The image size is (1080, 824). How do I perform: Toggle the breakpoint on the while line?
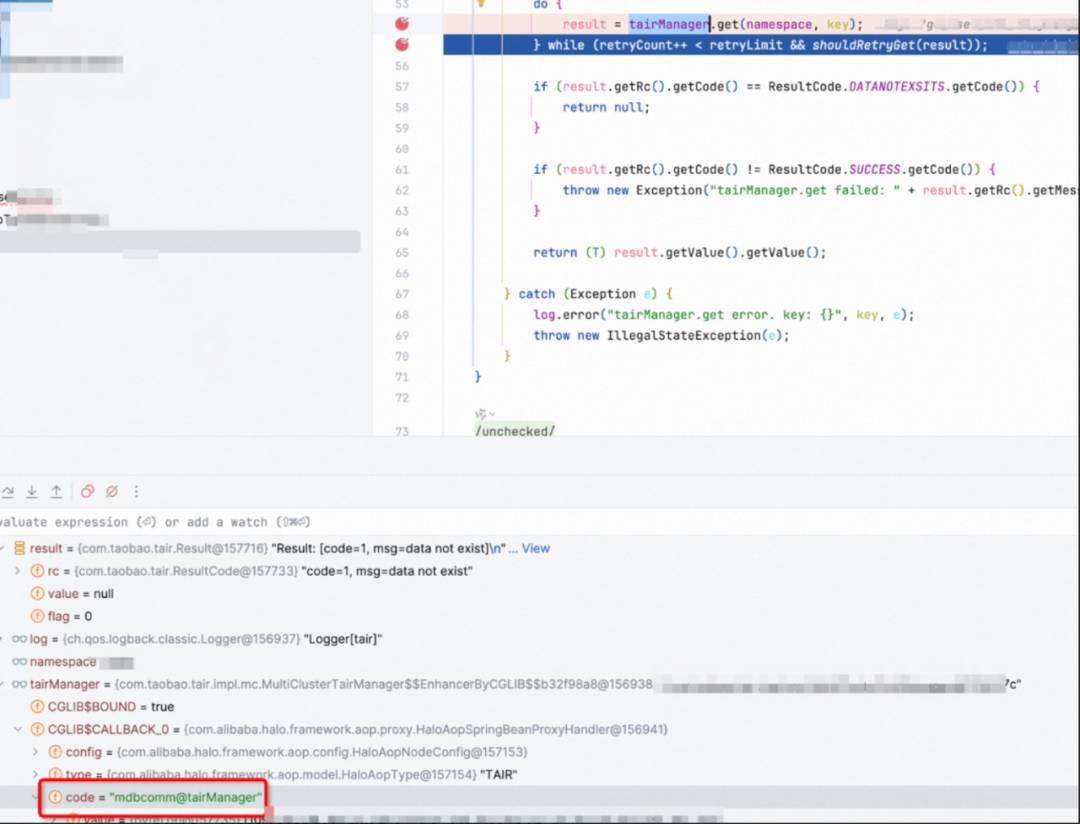coord(402,45)
